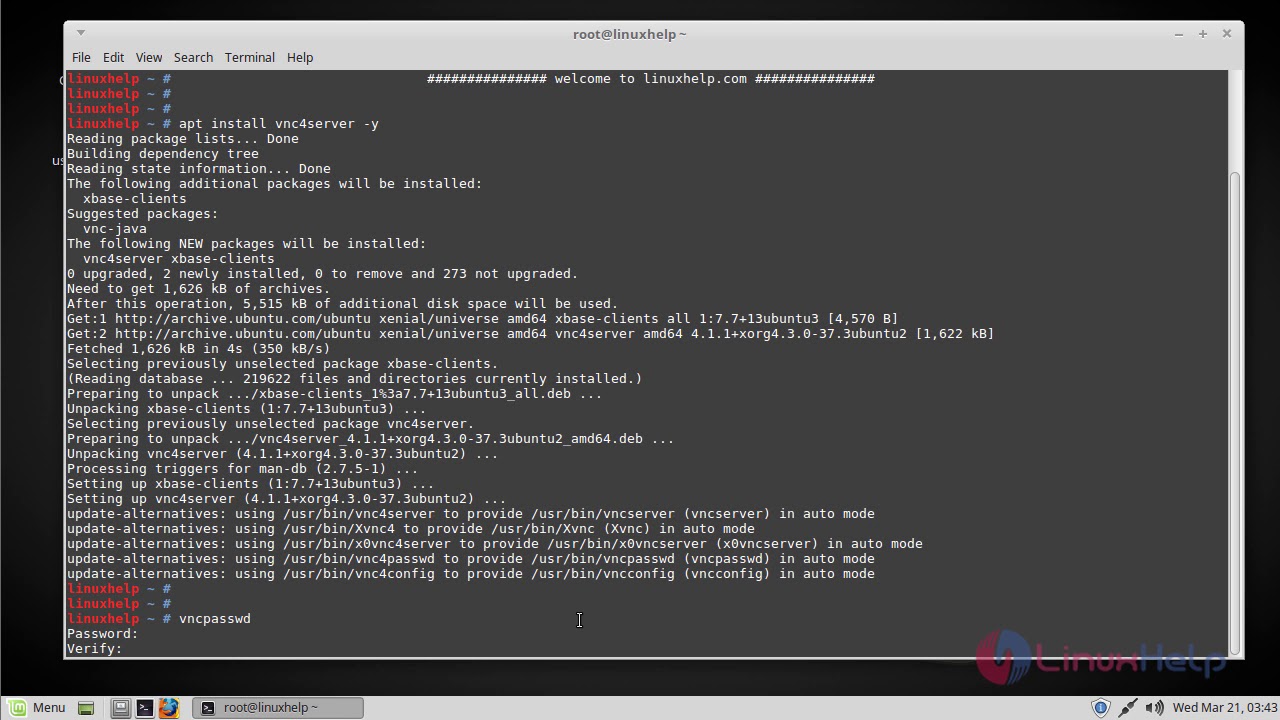Launch the file manager from panel launcher
The height and width of the screenshot is (720, 1280).
pyautogui.click(x=120, y=708)
